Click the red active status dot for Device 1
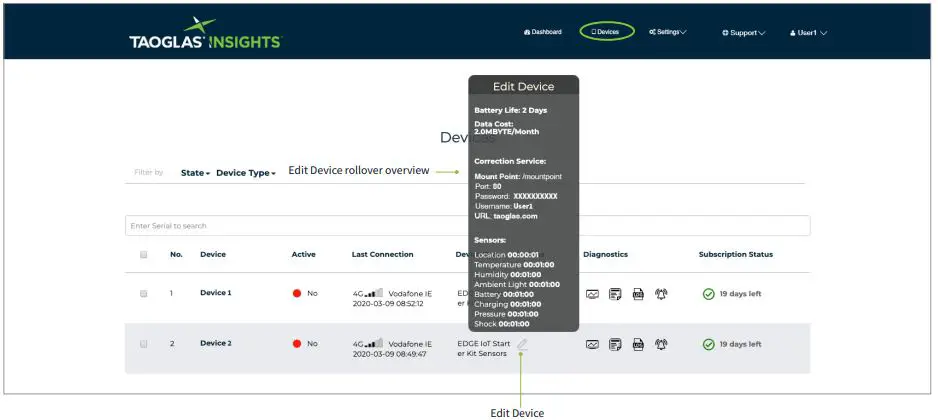This screenshot has height=420, width=938. [x=297, y=294]
